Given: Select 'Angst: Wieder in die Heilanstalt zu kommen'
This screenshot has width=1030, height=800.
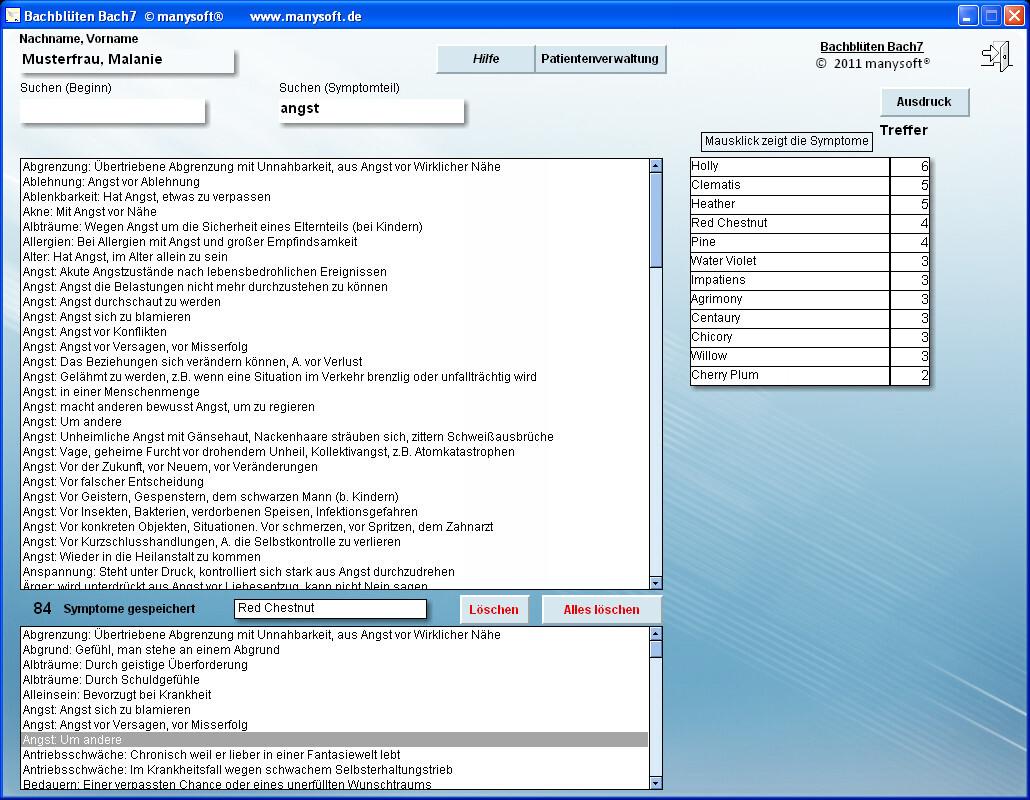Looking at the screenshot, I should click(335, 557).
